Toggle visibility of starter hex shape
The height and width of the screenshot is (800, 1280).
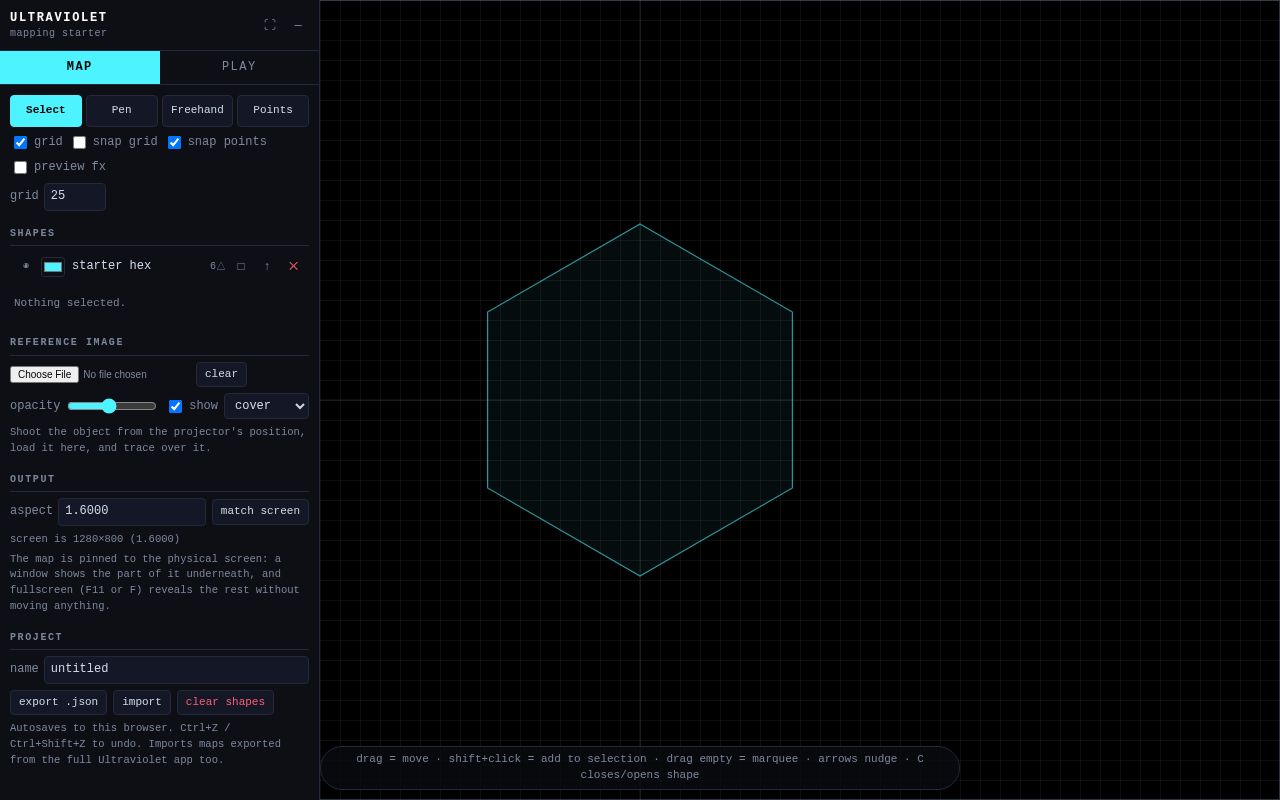[x=26, y=266]
